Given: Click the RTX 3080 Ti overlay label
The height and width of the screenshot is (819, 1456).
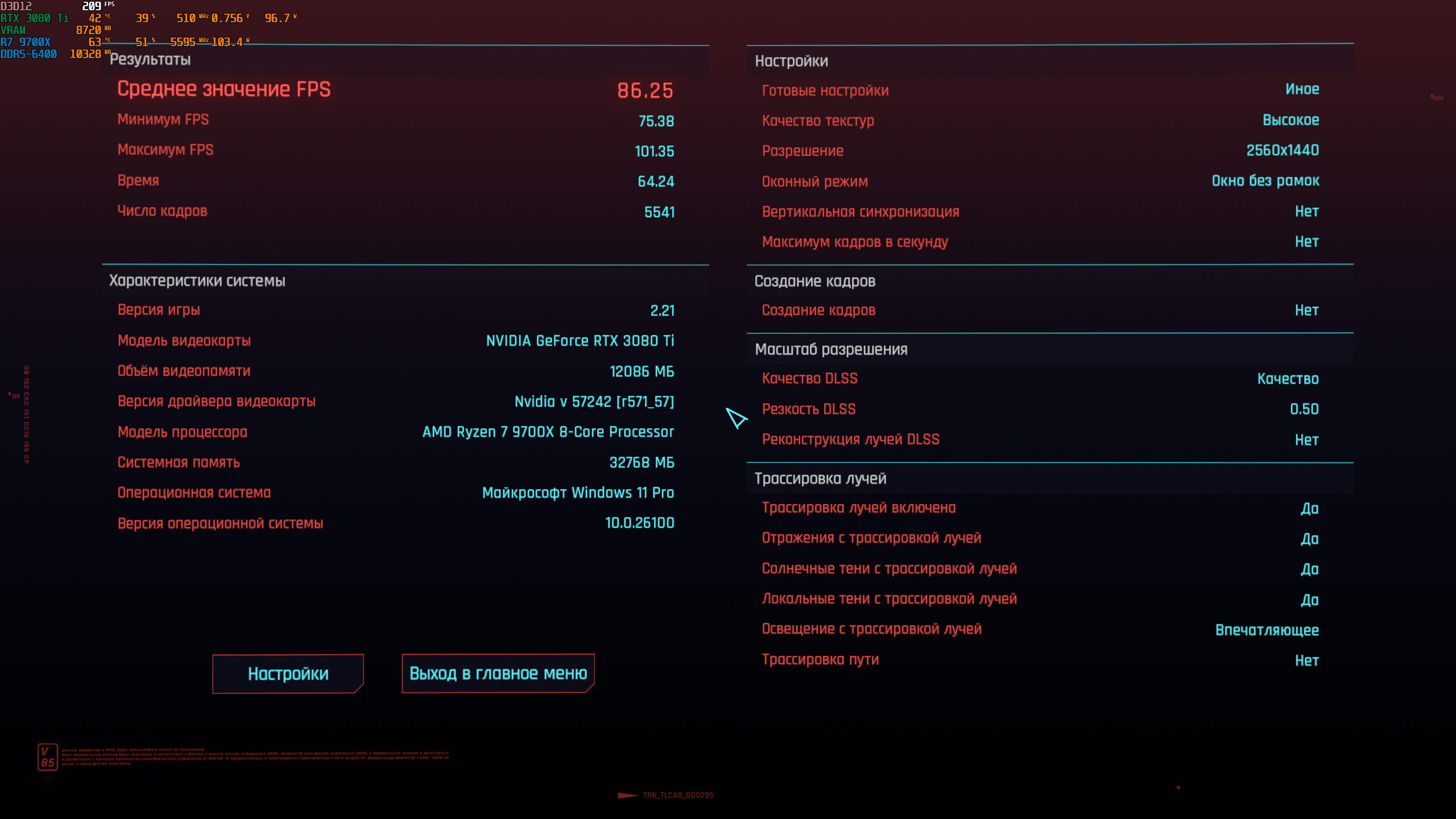Looking at the screenshot, I should (x=34, y=18).
